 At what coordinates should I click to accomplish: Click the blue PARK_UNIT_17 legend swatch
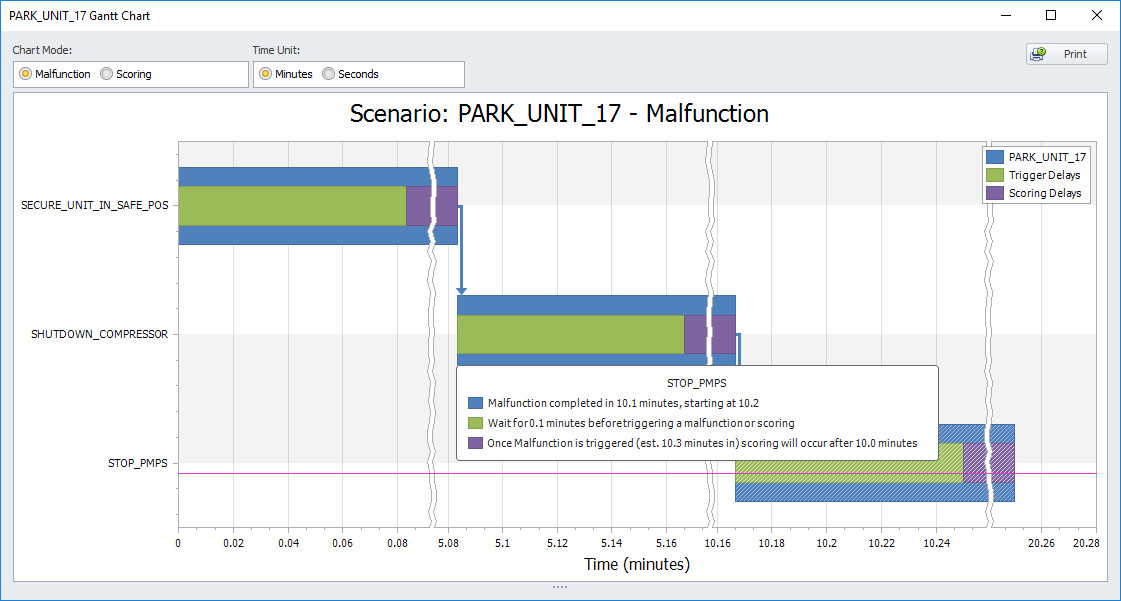pos(994,157)
